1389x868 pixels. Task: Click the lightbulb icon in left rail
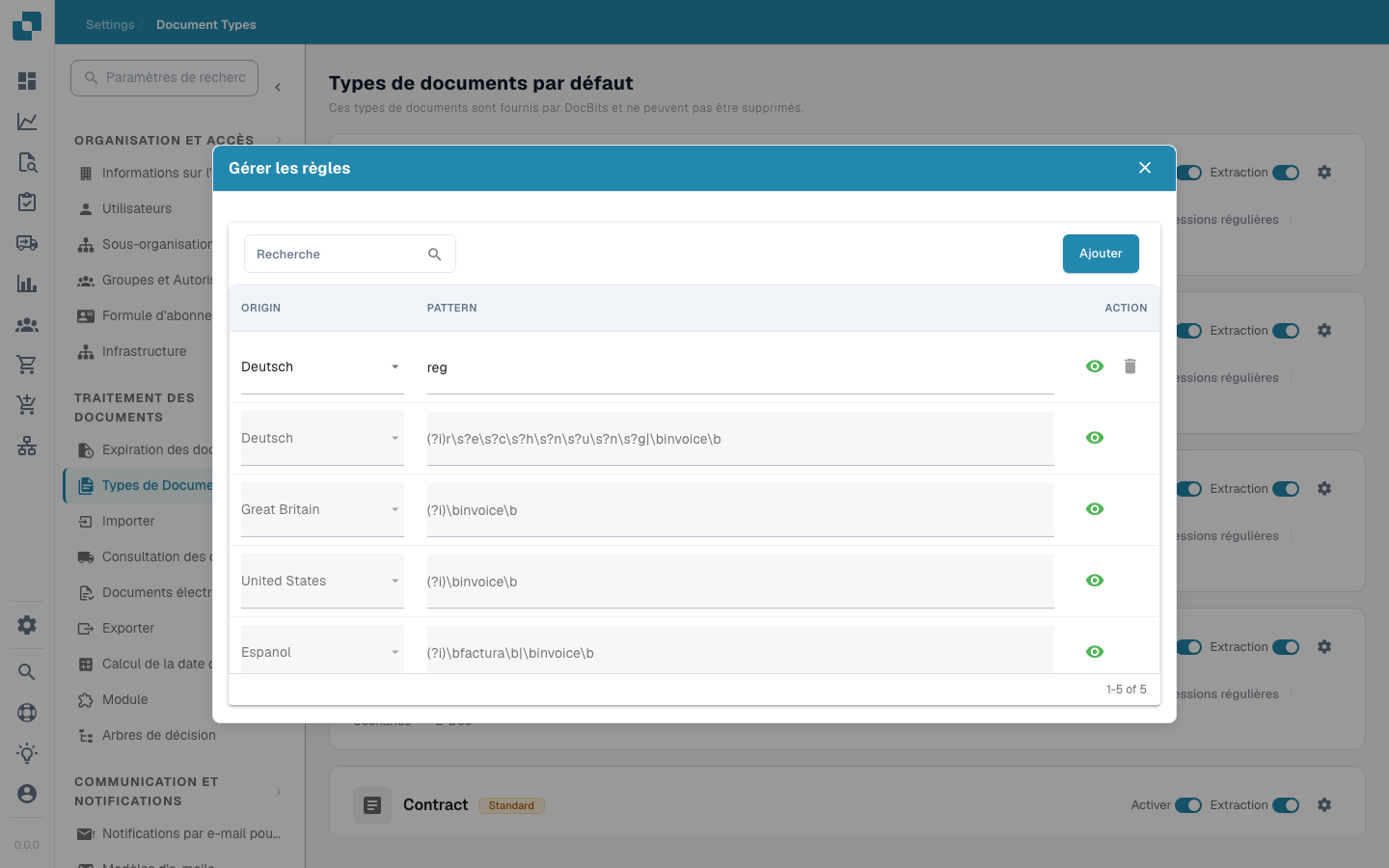27,753
